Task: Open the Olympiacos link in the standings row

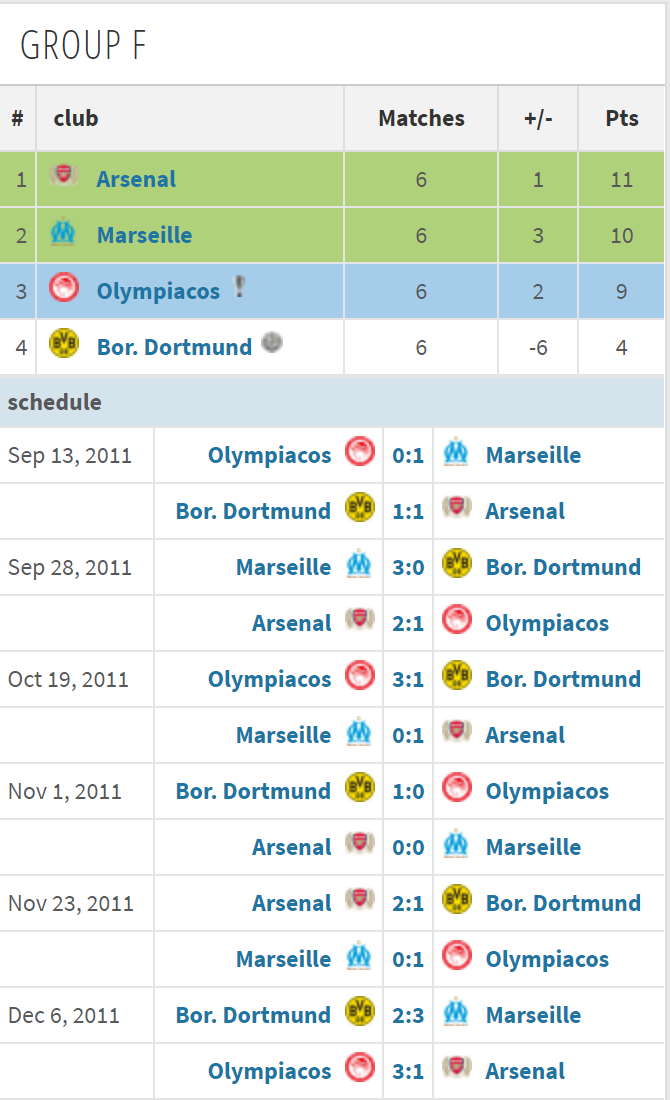Action: (x=158, y=291)
